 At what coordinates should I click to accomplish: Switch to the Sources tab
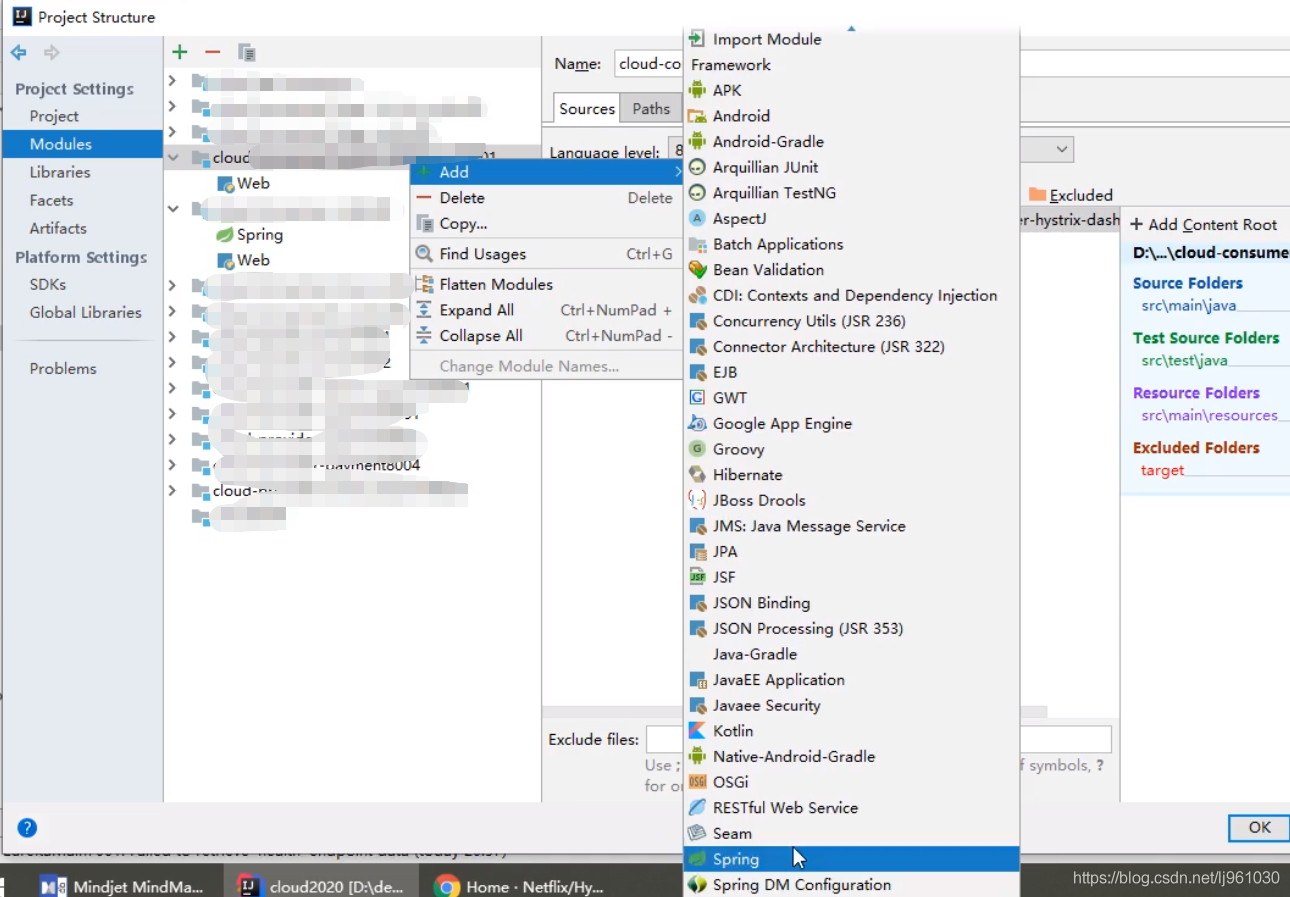[x=587, y=109]
